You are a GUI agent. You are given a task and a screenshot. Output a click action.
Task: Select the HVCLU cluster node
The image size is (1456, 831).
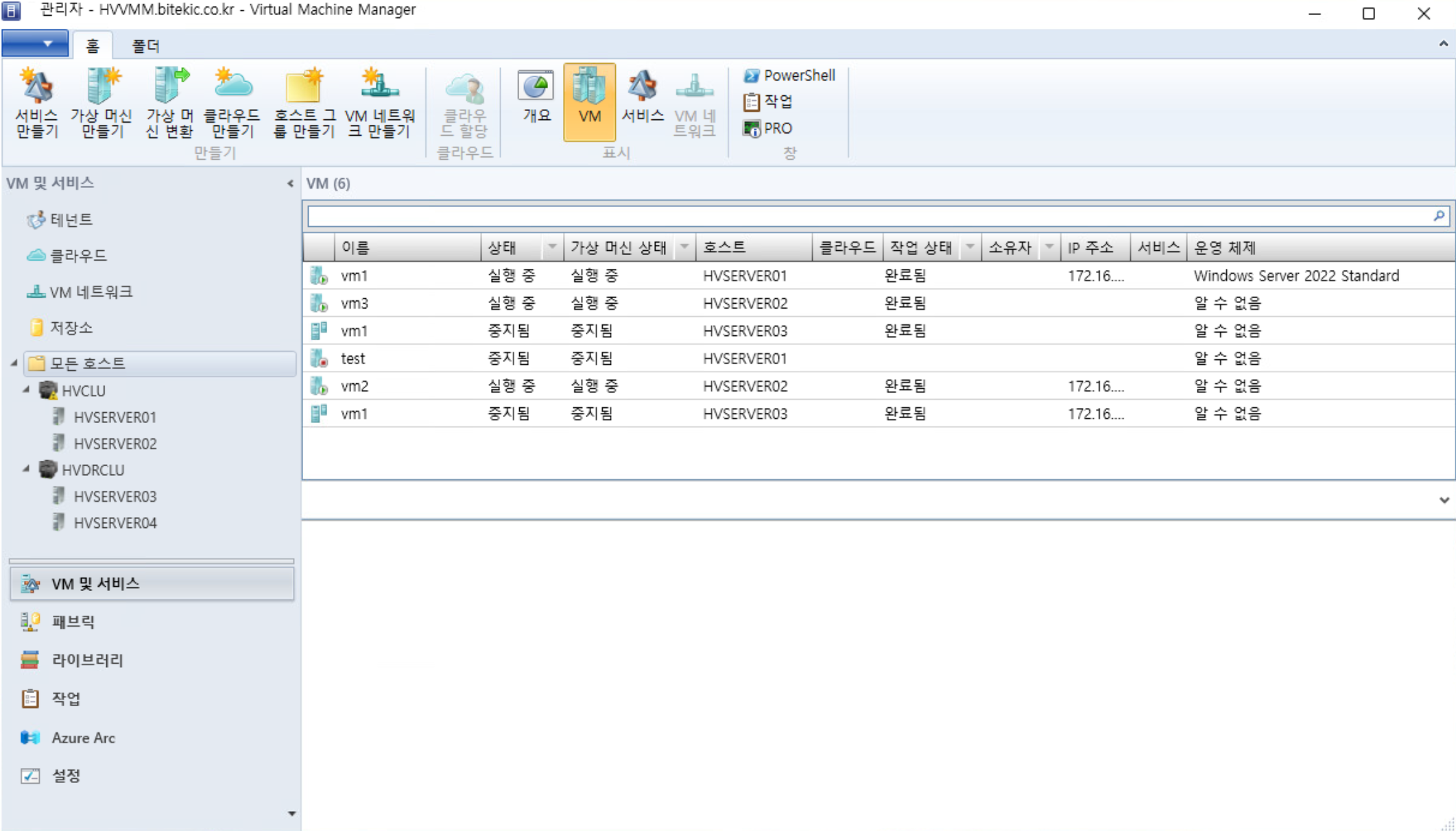click(73, 391)
